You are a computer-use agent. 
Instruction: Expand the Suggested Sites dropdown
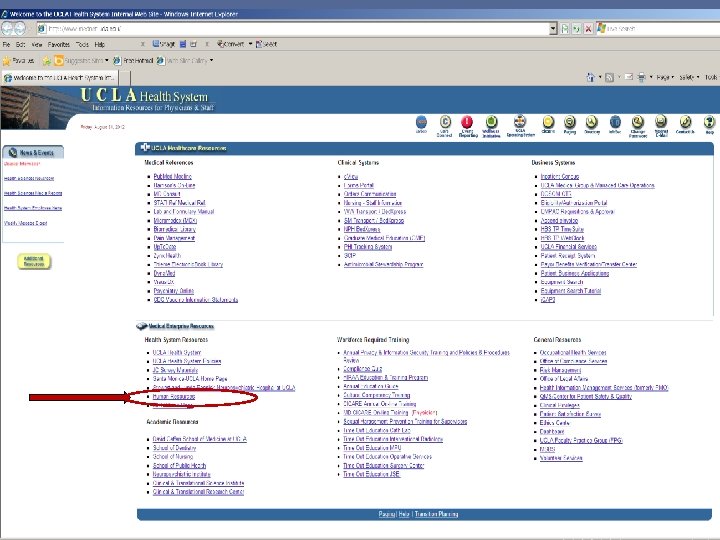[x=107, y=60]
